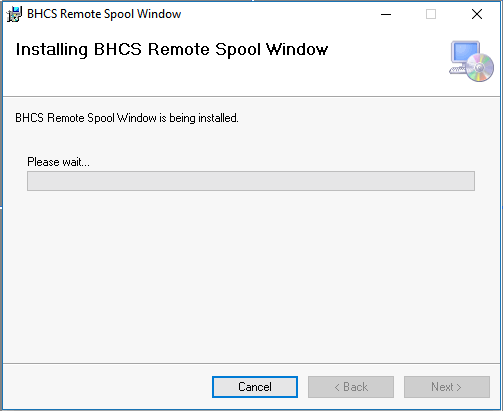The image size is (503, 411).
Task: Minimize the BHCS installer window
Action: [386, 14]
